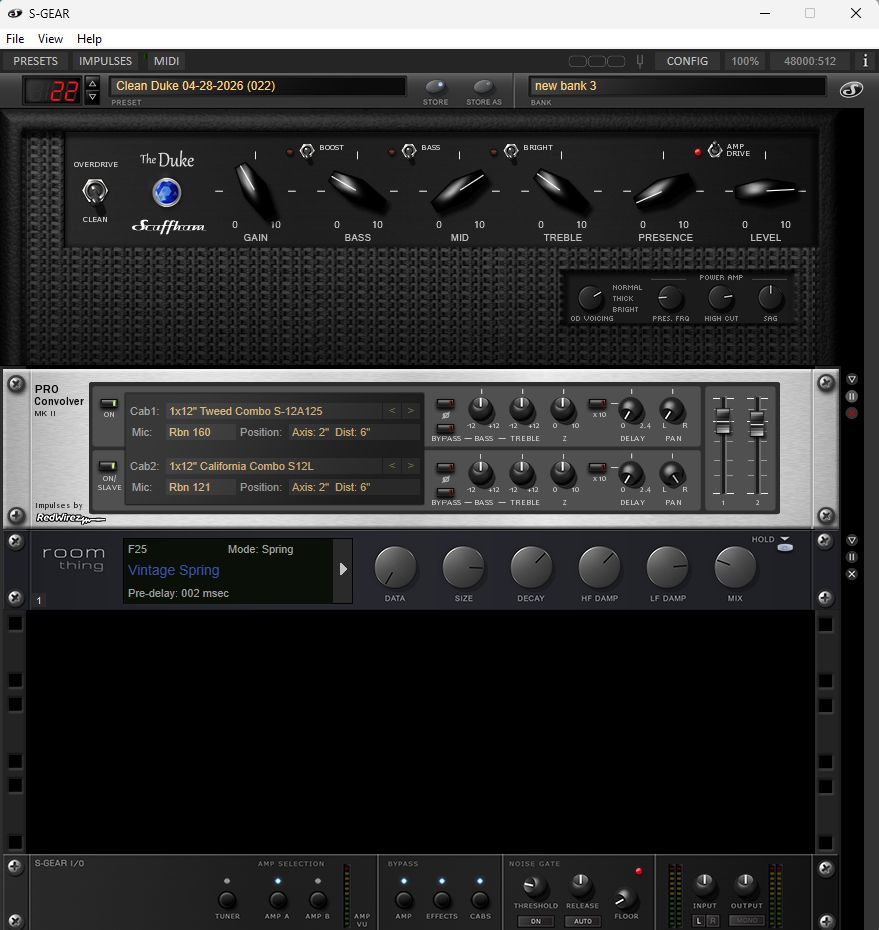Step preset number up with arrow

coord(93,83)
